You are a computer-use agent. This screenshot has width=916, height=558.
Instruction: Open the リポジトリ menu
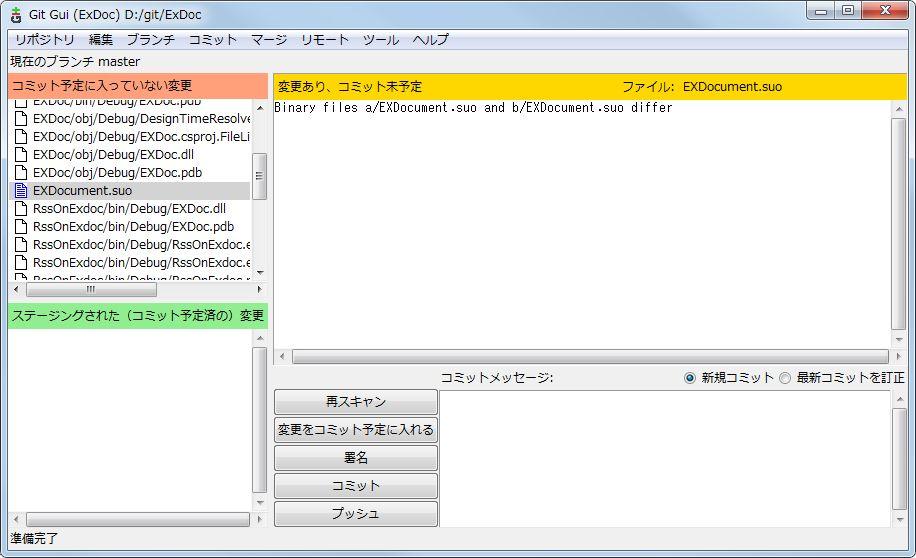click(44, 40)
